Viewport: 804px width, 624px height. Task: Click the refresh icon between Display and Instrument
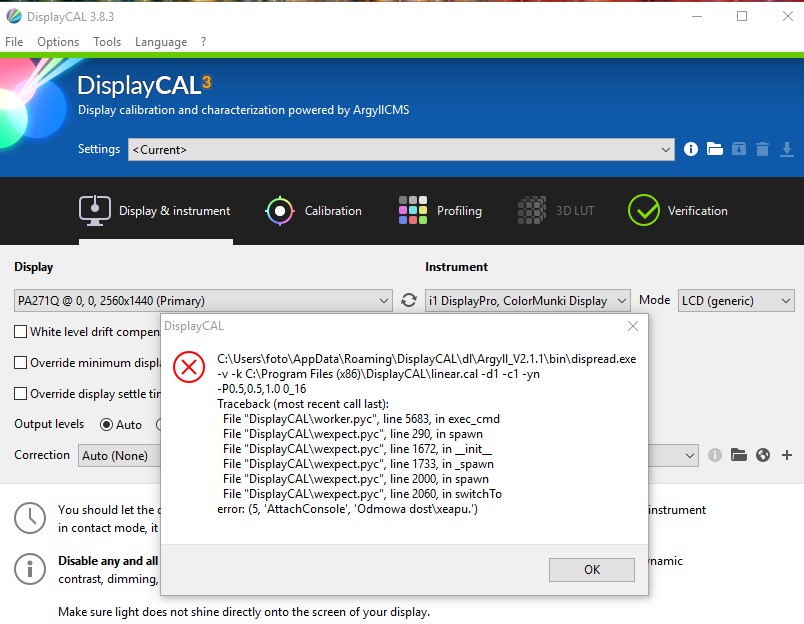[x=408, y=300]
